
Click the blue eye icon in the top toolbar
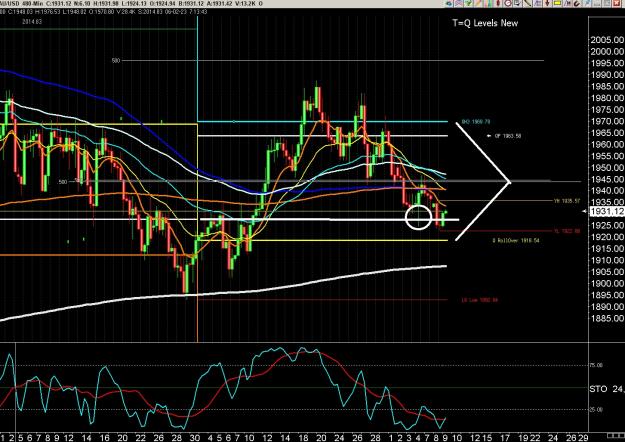[449, 3]
